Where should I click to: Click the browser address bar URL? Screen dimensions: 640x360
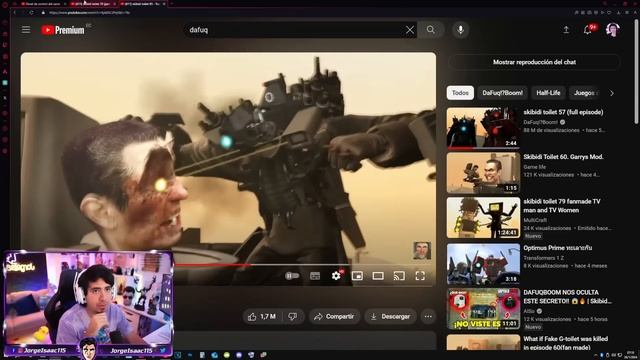coord(90,13)
